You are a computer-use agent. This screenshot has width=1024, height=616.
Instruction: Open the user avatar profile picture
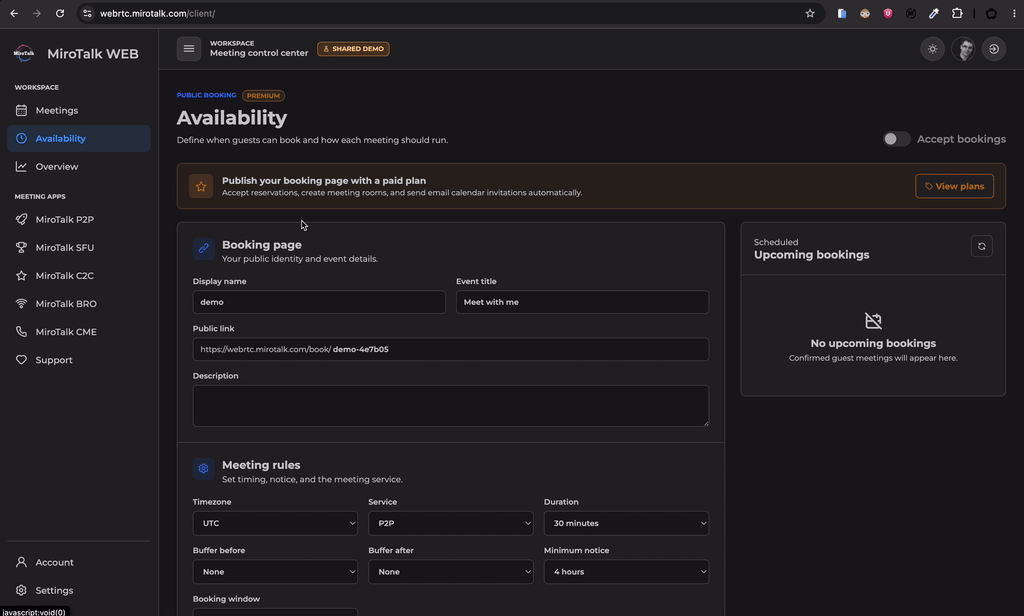(x=963, y=49)
